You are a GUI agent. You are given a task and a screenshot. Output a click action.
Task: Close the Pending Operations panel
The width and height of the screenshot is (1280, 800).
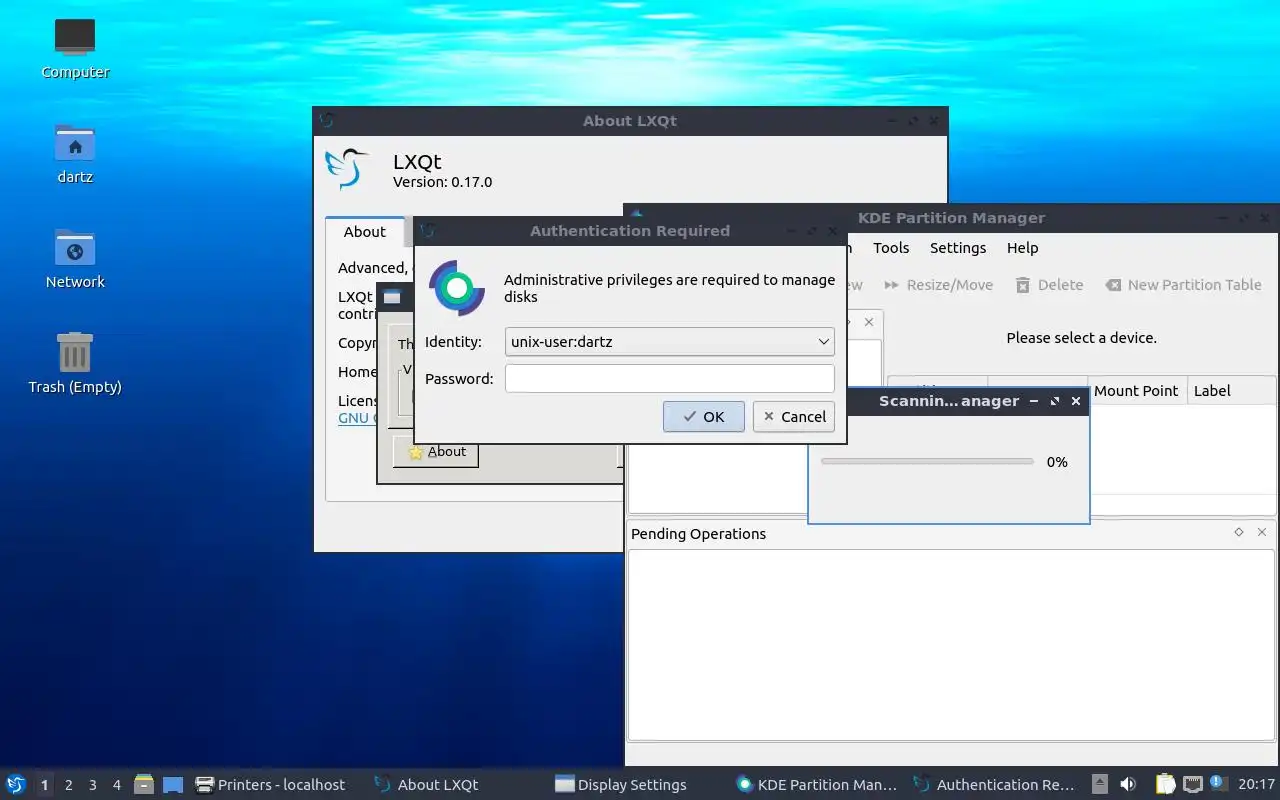coord(1261,532)
